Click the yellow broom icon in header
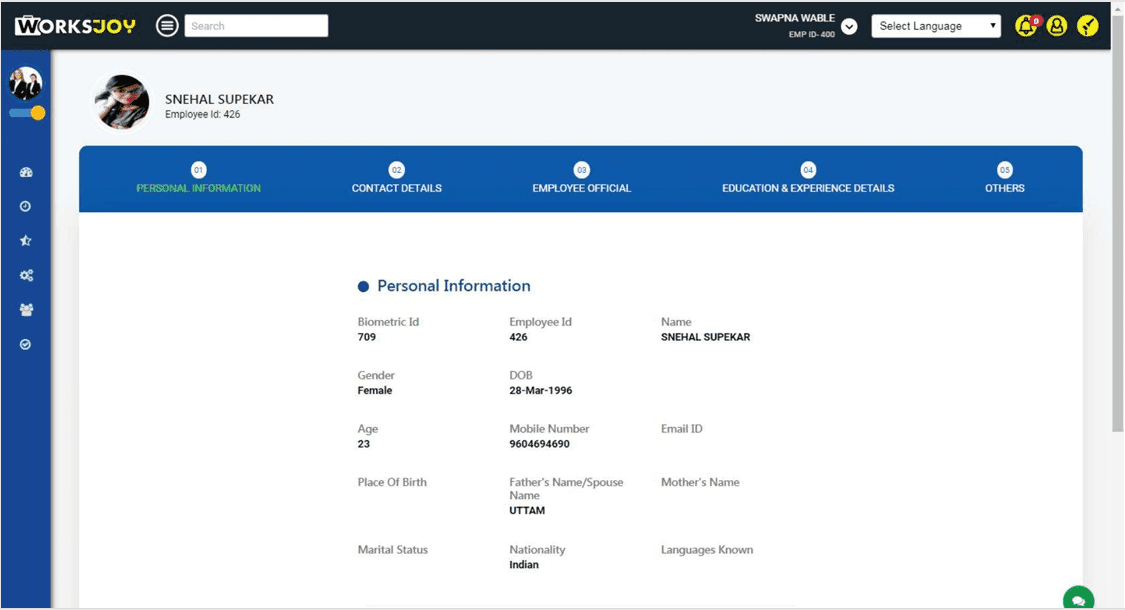The height and width of the screenshot is (610, 1125). pyautogui.click(x=1088, y=26)
